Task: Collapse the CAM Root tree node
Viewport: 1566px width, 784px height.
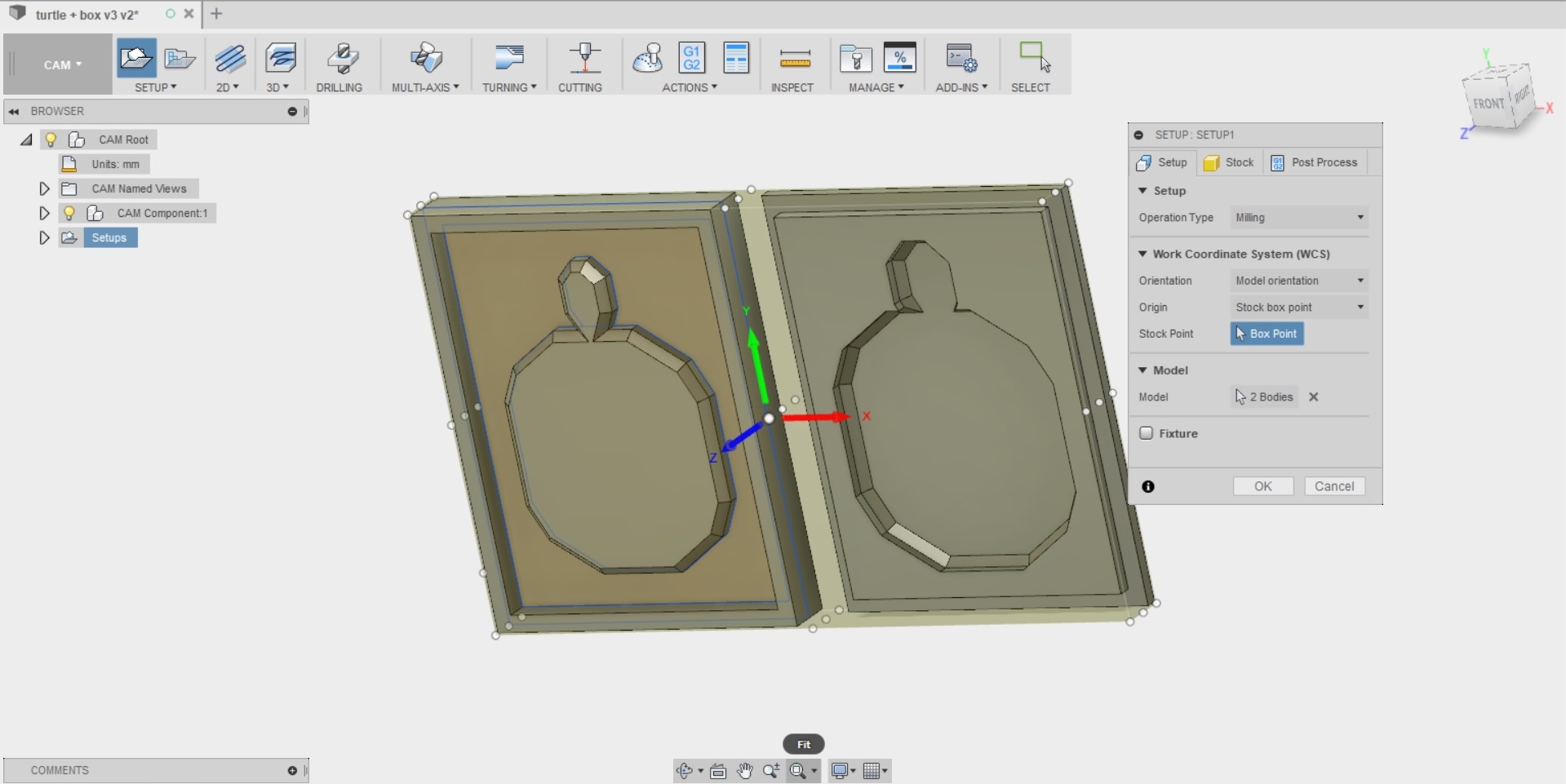Action: click(x=26, y=140)
